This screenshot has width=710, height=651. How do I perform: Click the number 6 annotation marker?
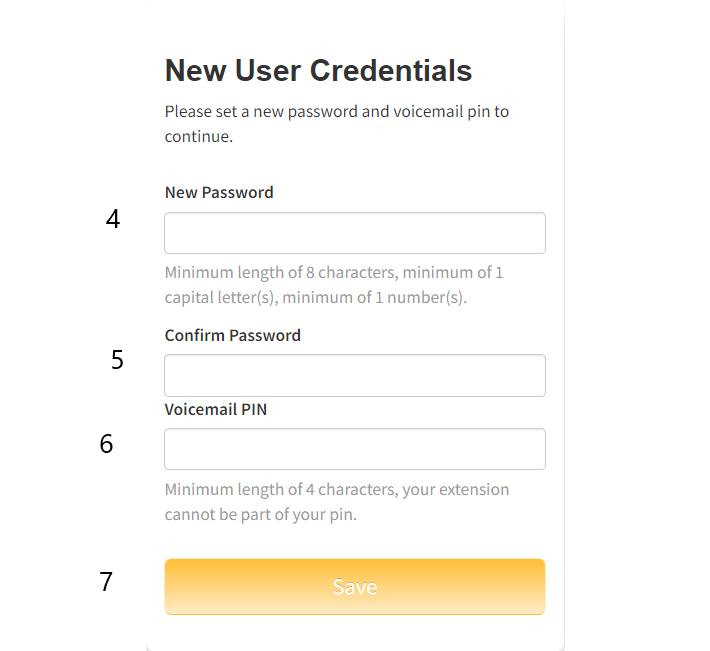(106, 444)
